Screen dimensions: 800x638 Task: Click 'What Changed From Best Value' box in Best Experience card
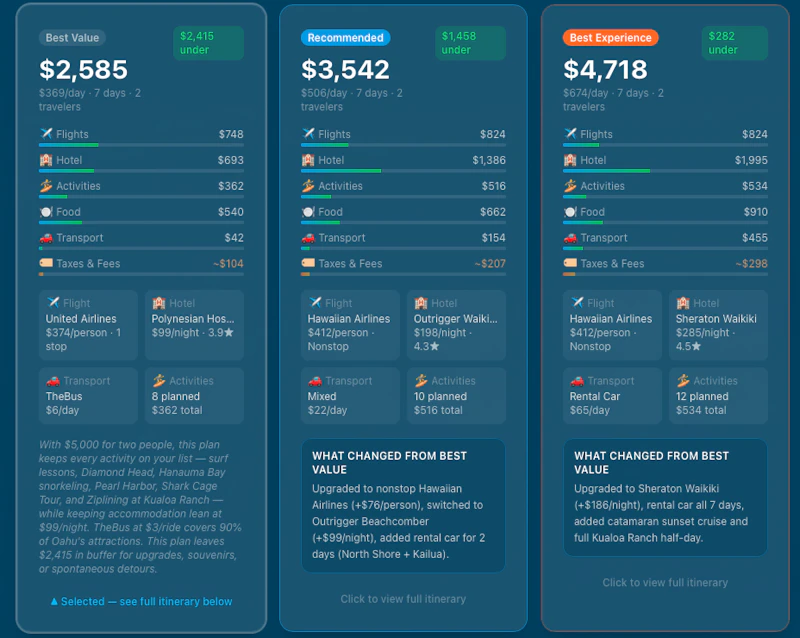[x=665, y=497]
